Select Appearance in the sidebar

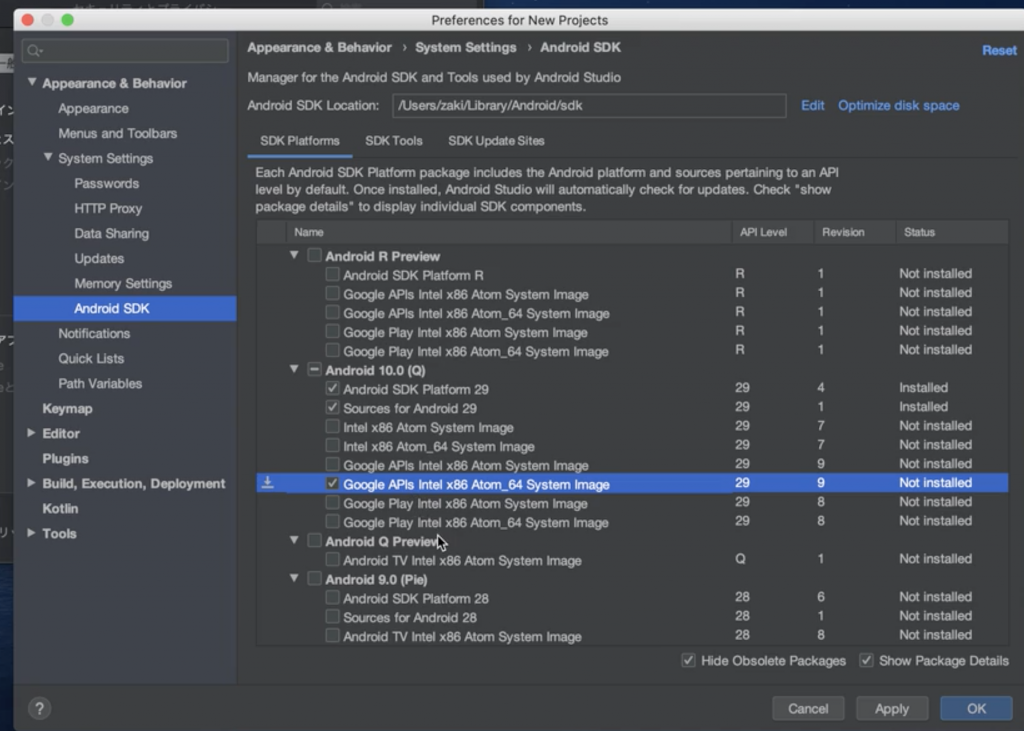pyautogui.click(x=93, y=108)
